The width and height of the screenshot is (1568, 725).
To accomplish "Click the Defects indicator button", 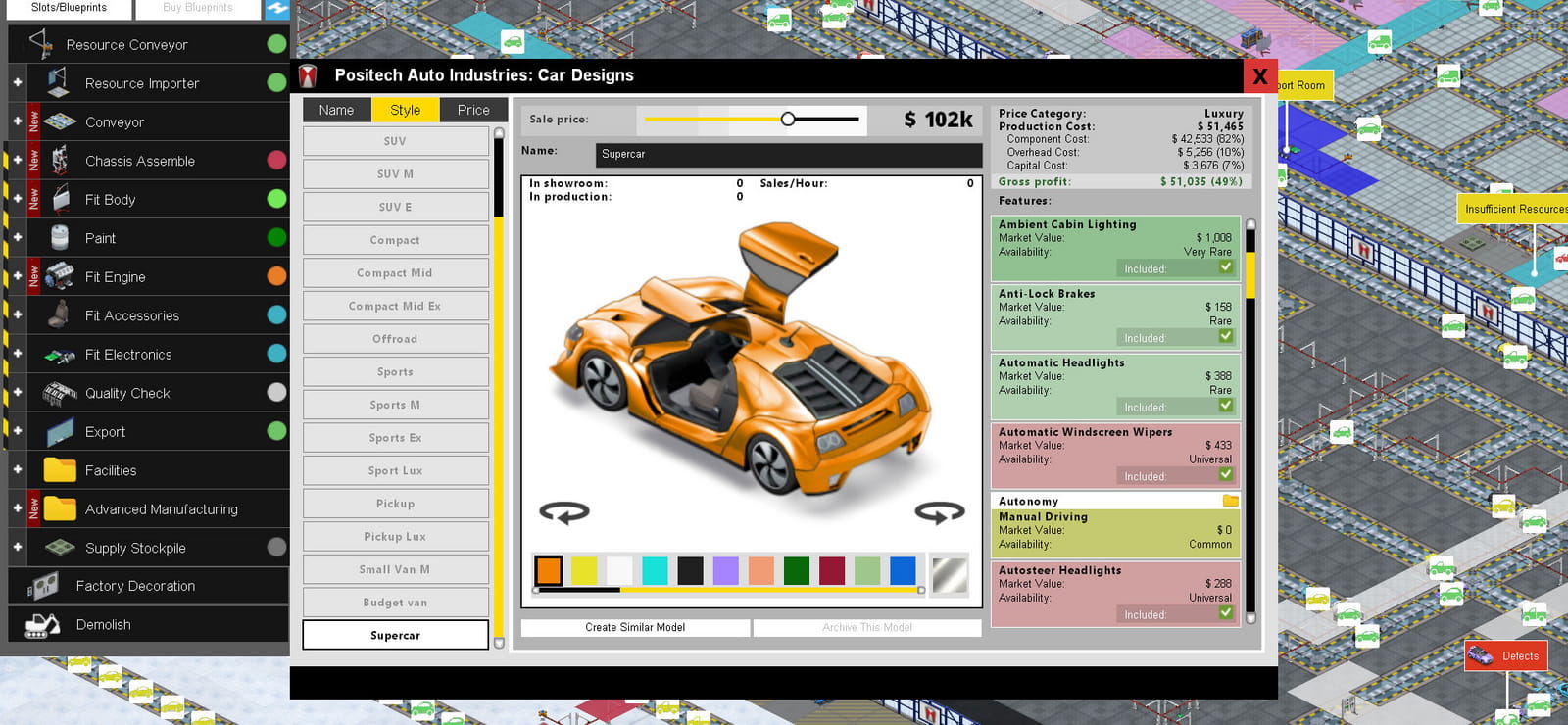I will (1505, 655).
